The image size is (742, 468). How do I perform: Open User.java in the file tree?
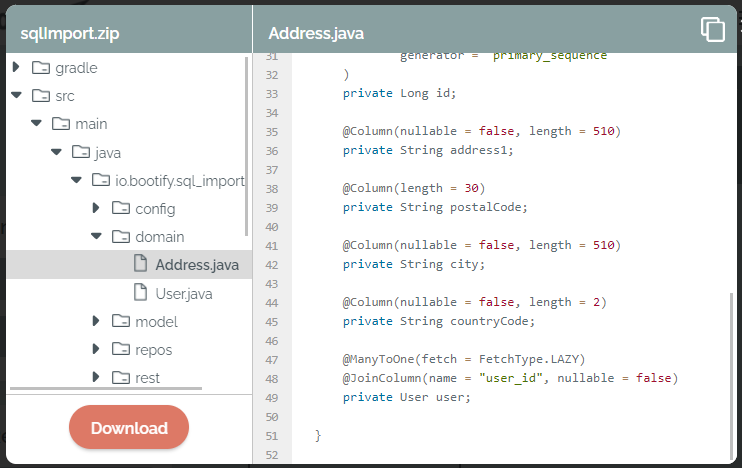coord(184,294)
